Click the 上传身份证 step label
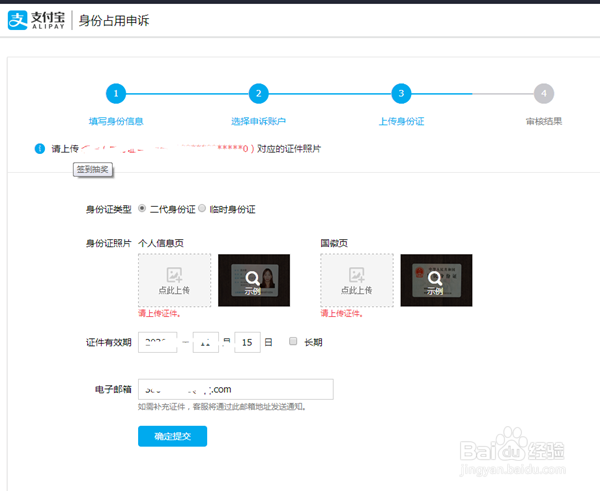 pyautogui.click(x=401, y=121)
